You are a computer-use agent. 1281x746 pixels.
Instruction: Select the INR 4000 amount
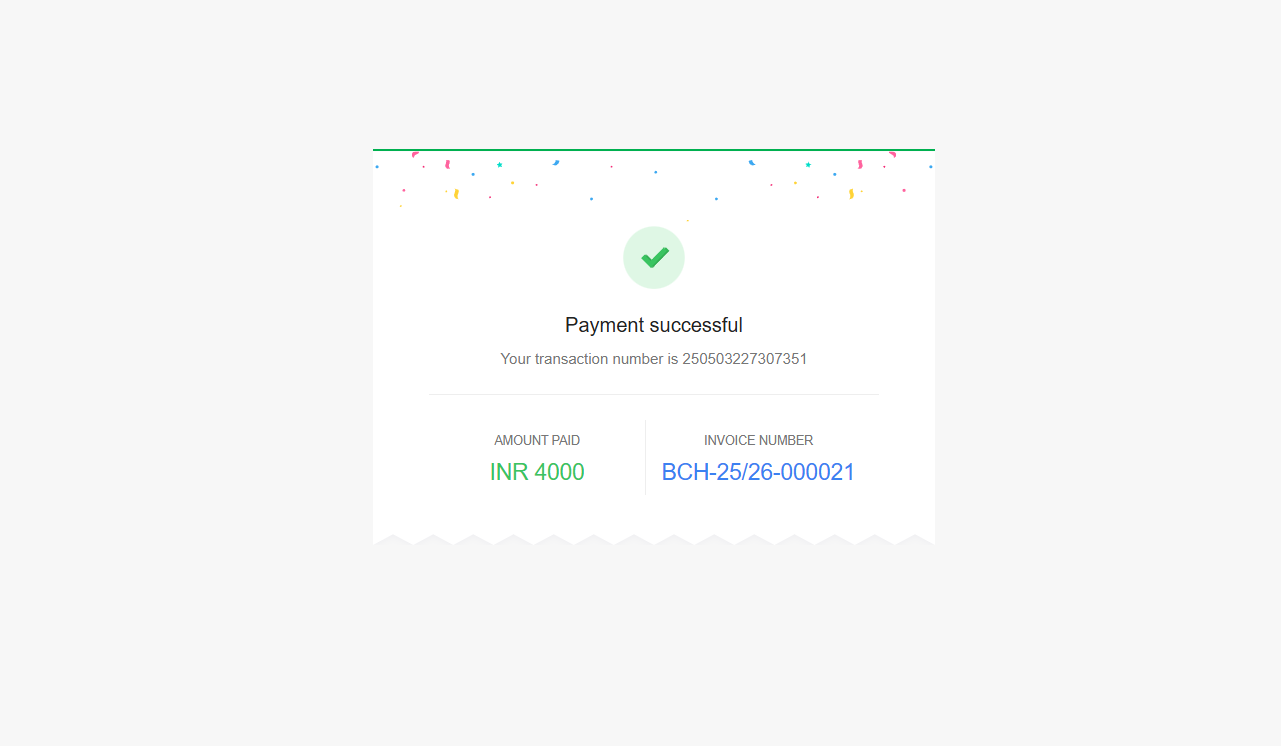click(x=537, y=472)
